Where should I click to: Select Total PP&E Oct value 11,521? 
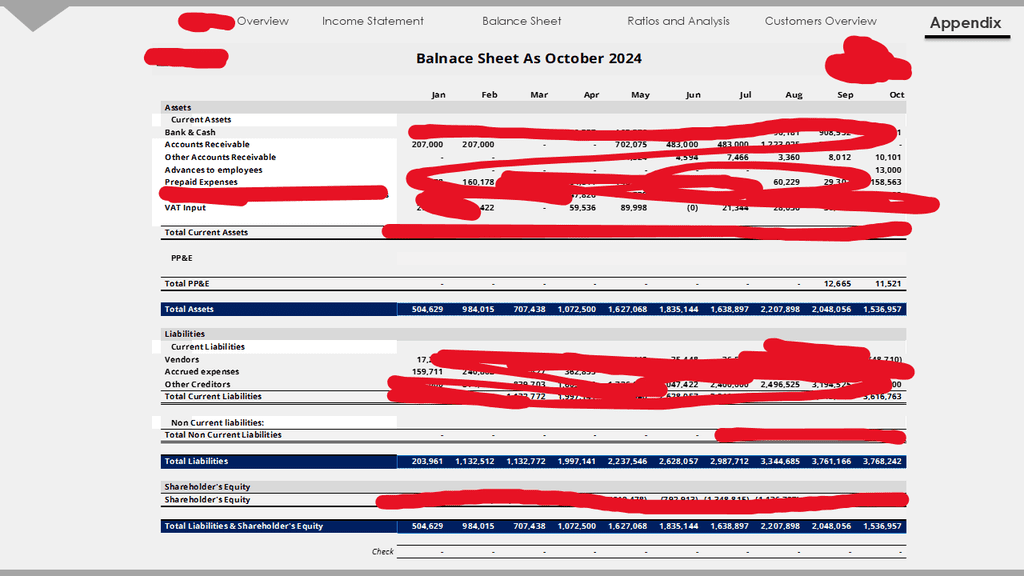point(888,283)
